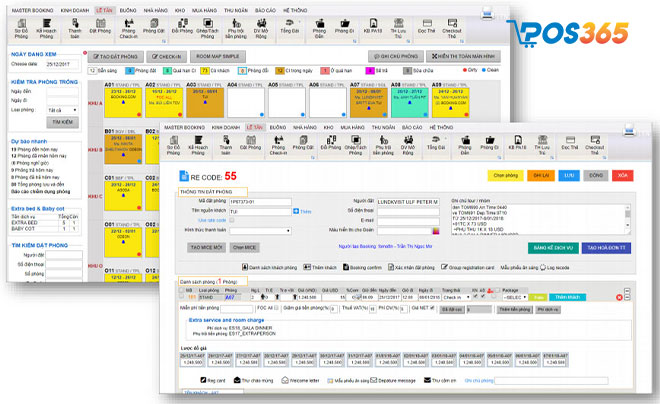Click Checkout Thẻ icon in front window

click(595, 140)
